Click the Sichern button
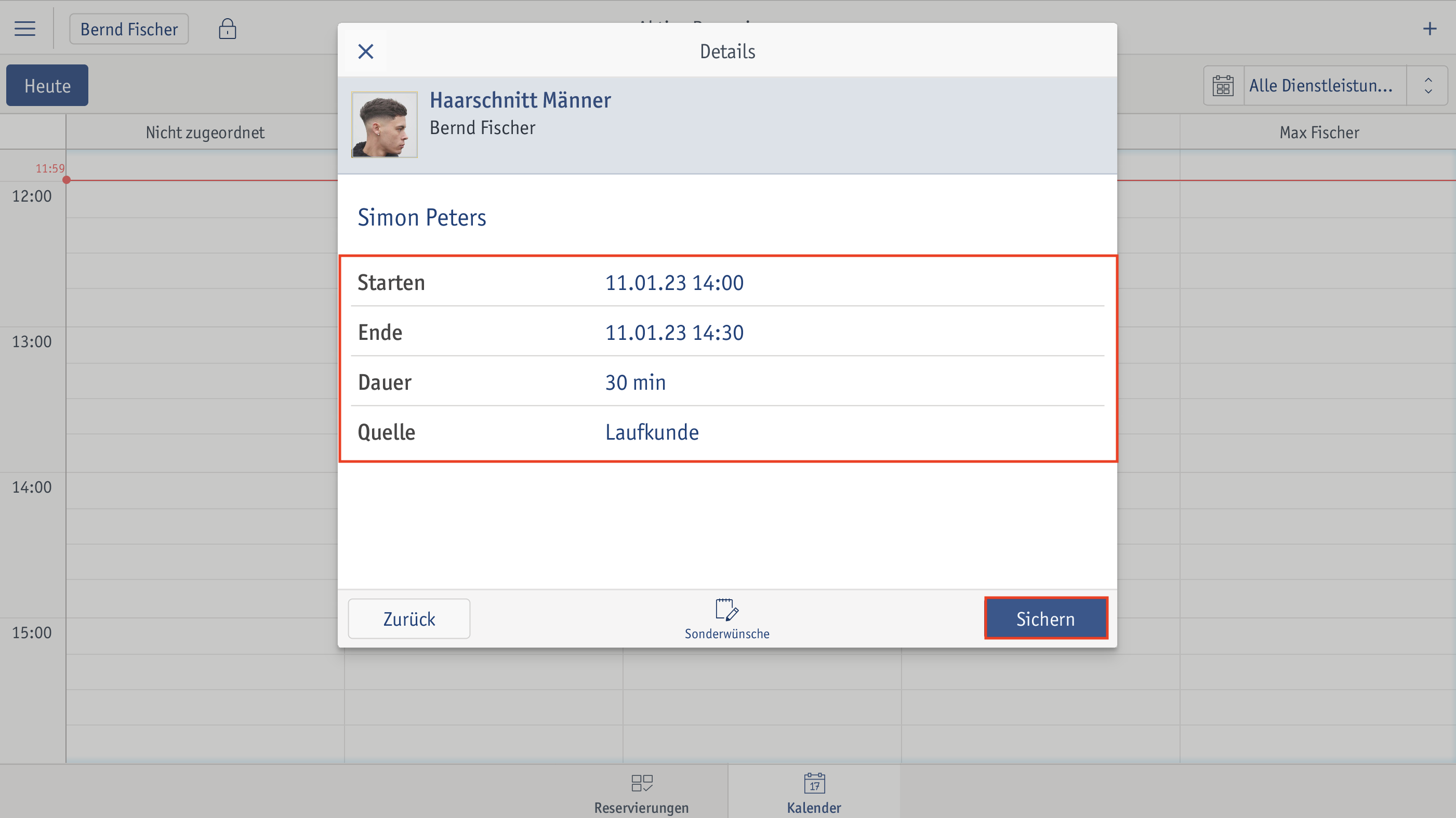Viewport: 1456px width, 818px height. click(x=1045, y=618)
